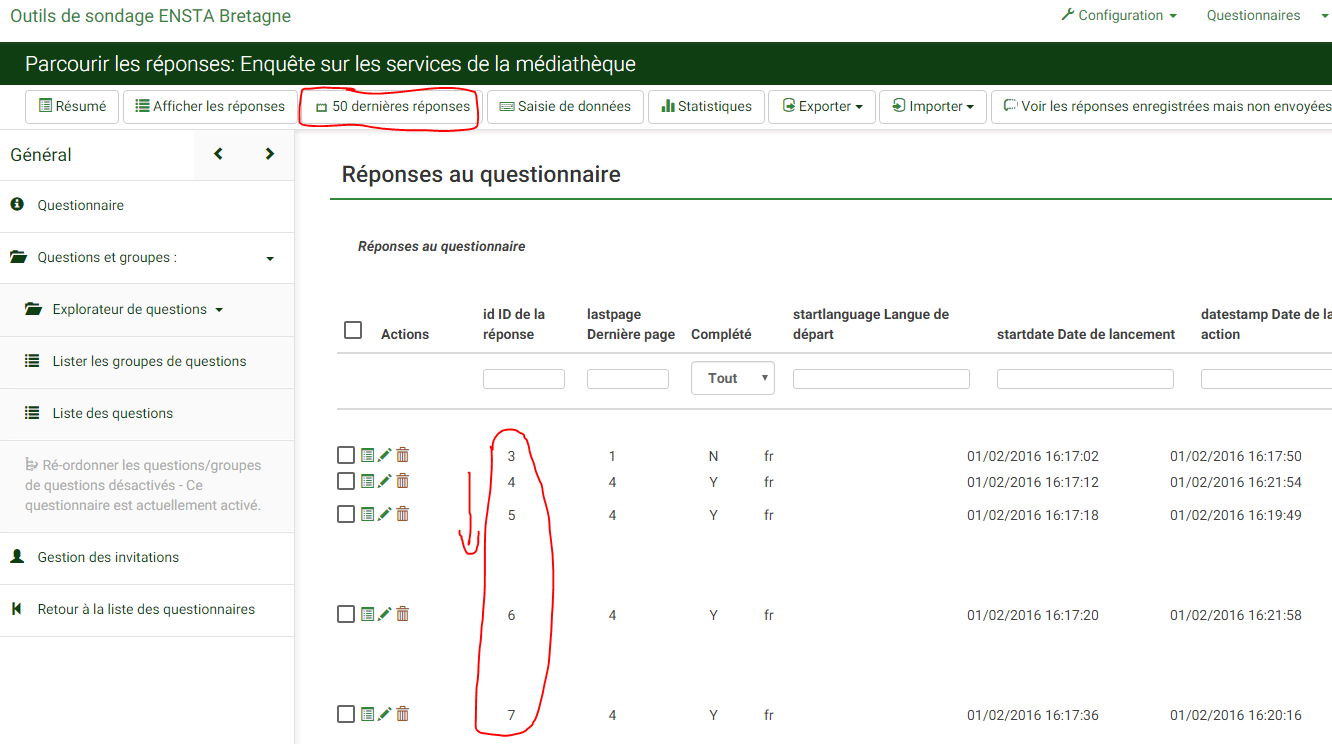Open the Questionnaires menu in top bar
Image resolution: width=1332 pixels, height=744 pixels.
click(1254, 16)
